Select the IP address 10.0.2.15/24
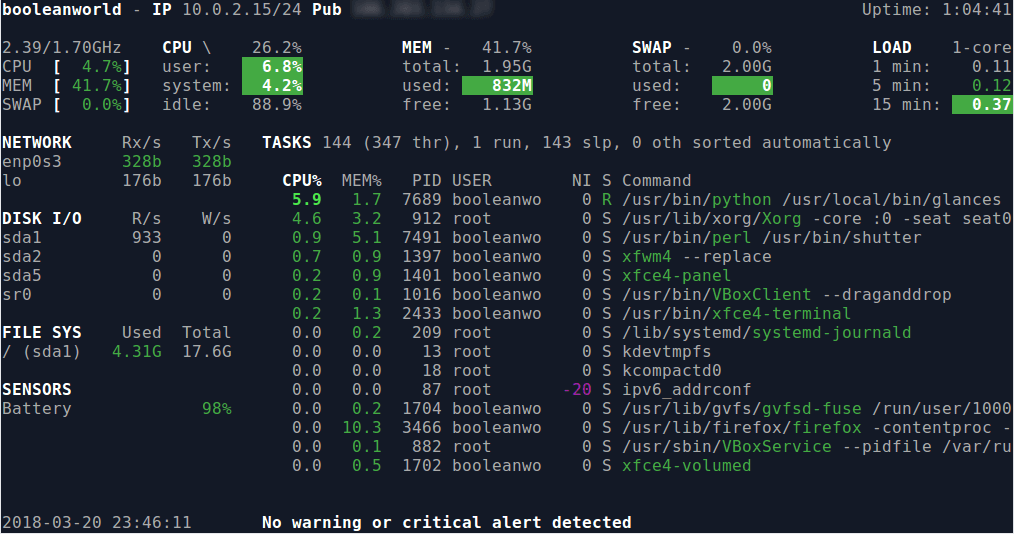 tap(243, 10)
